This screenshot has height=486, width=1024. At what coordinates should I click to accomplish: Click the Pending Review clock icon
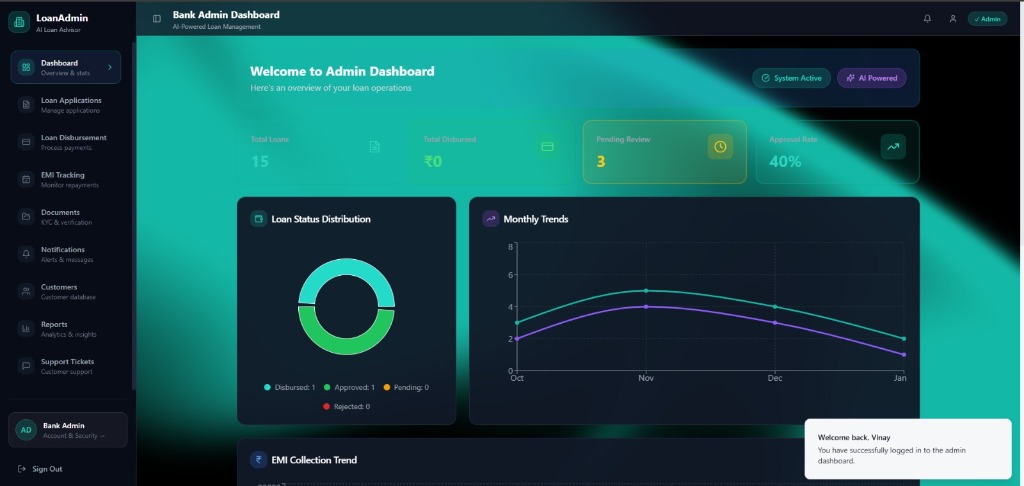point(720,147)
